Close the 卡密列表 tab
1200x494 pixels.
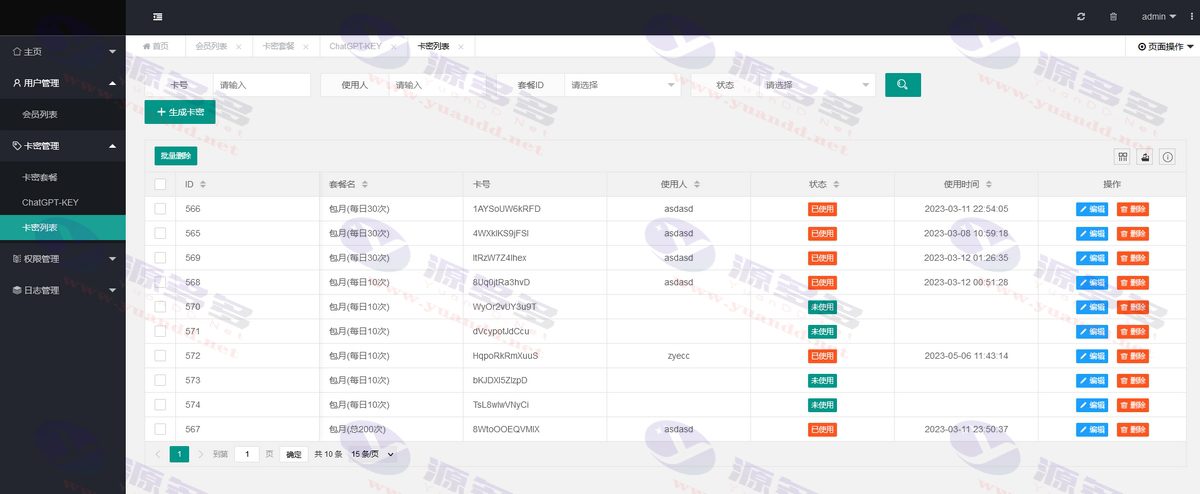(x=461, y=47)
